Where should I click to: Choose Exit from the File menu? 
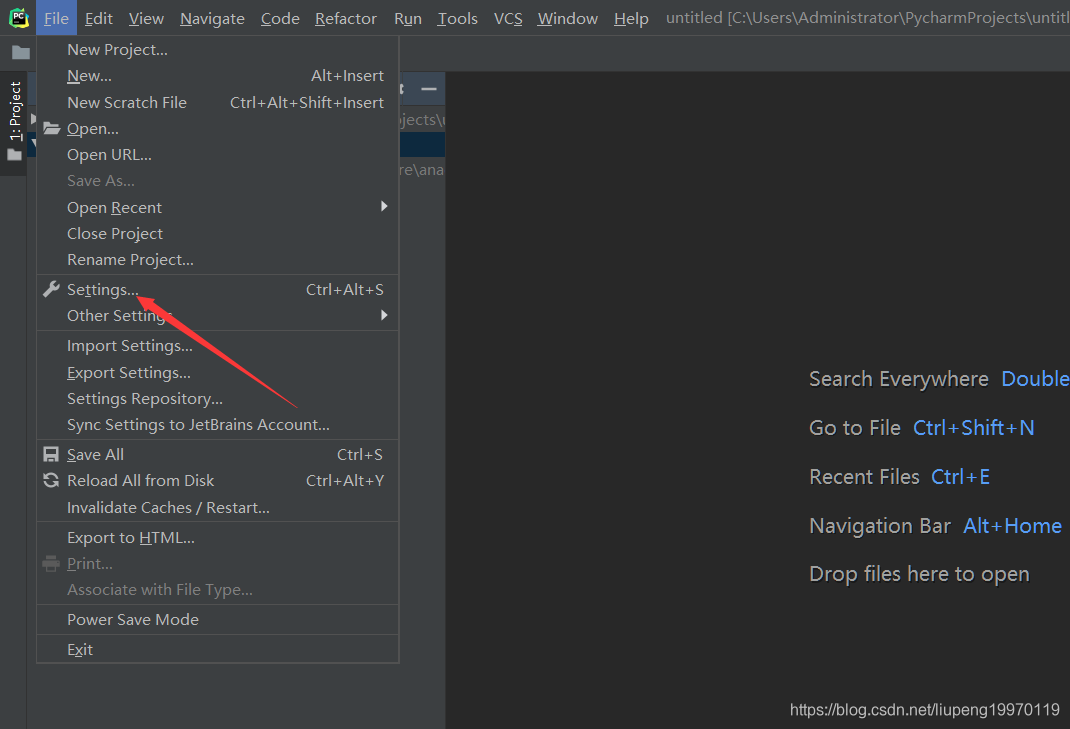coord(218,650)
